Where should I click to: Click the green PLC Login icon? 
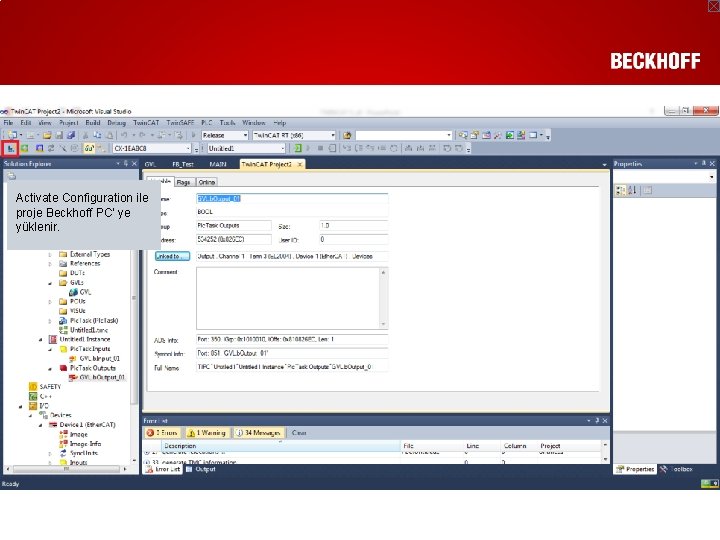point(298,148)
